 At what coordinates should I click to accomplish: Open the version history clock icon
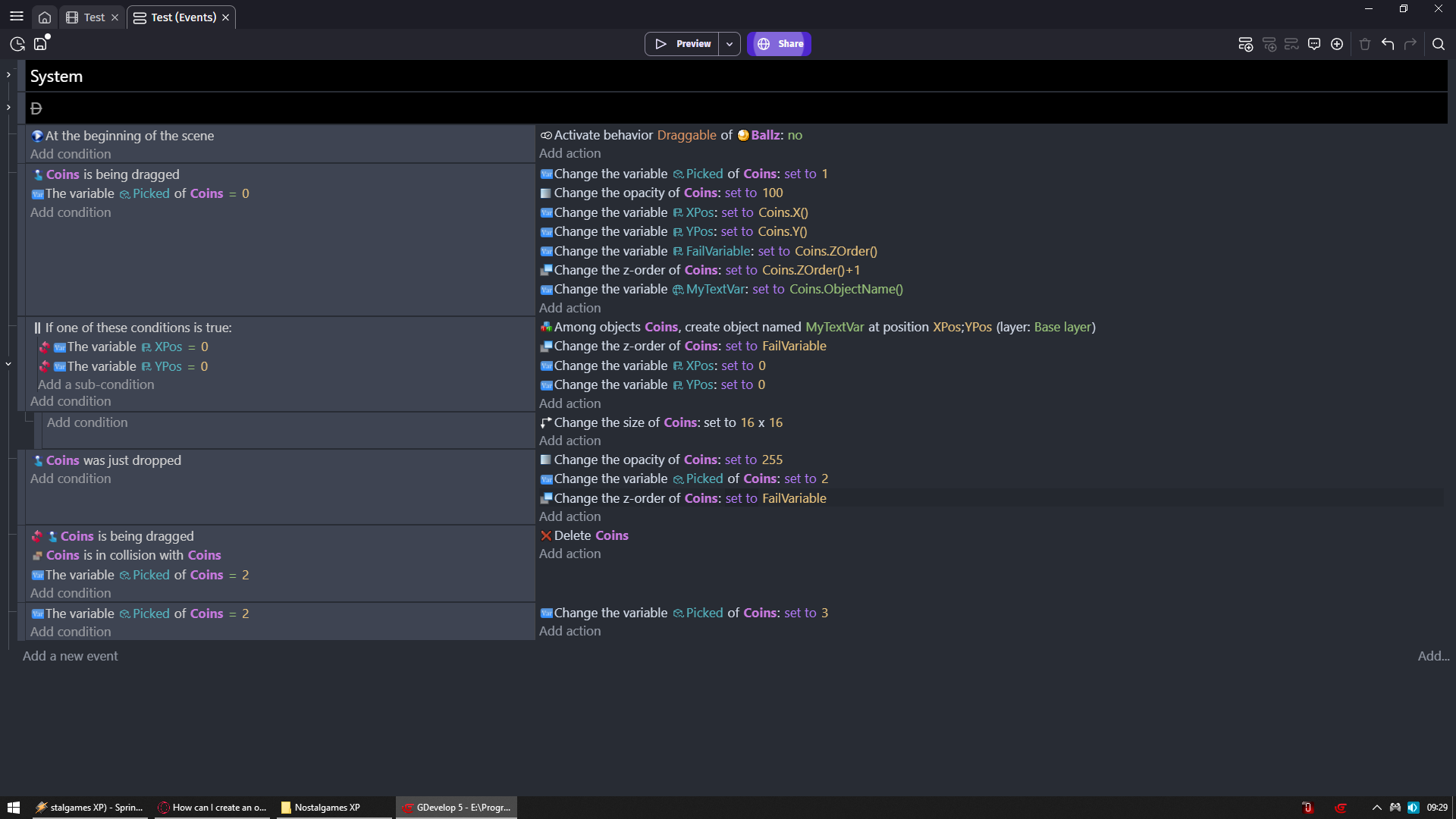(x=17, y=44)
